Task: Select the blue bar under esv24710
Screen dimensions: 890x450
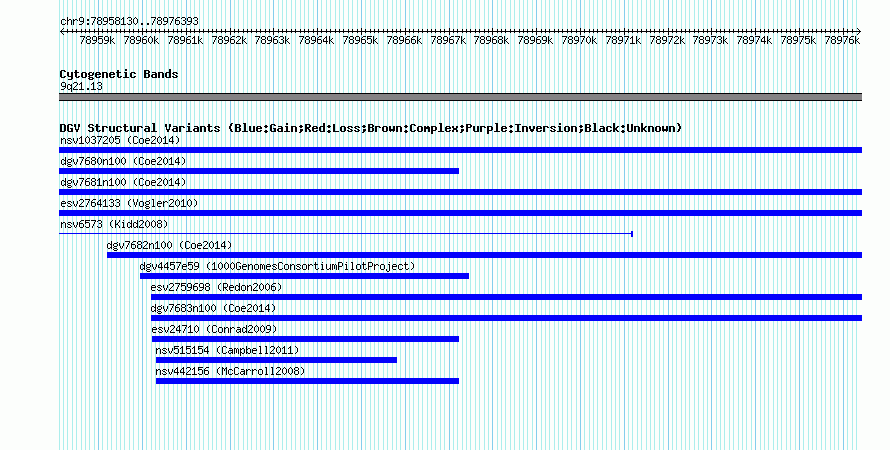Action: [x=305, y=339]
